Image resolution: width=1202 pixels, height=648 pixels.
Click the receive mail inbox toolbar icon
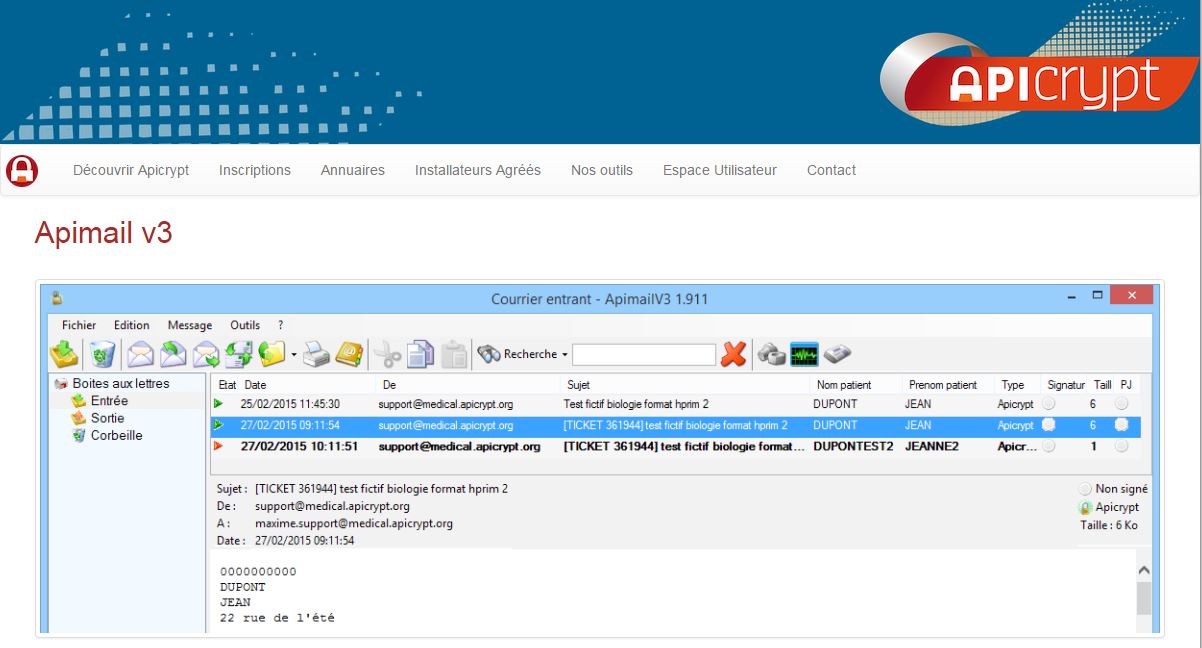pos(64,354)
